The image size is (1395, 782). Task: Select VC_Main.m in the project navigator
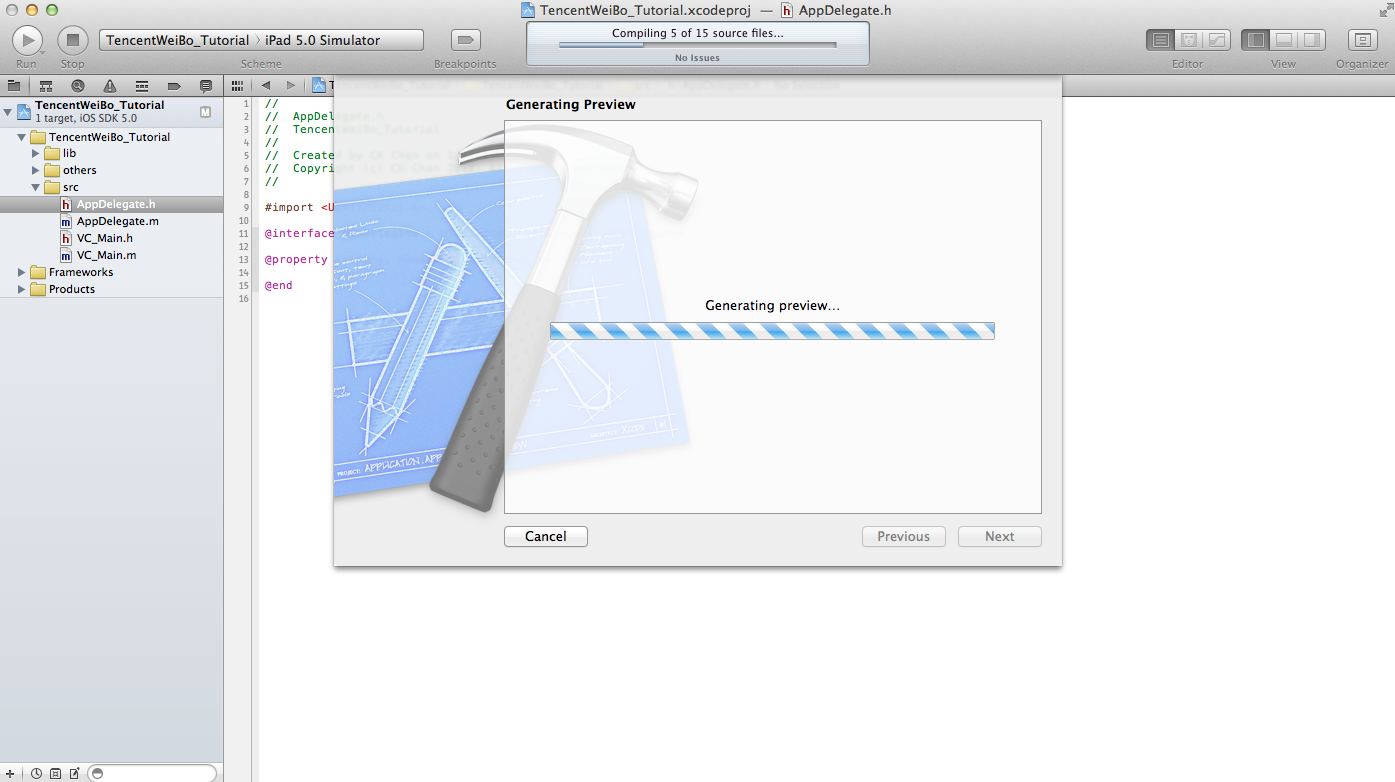pos(106,255)
